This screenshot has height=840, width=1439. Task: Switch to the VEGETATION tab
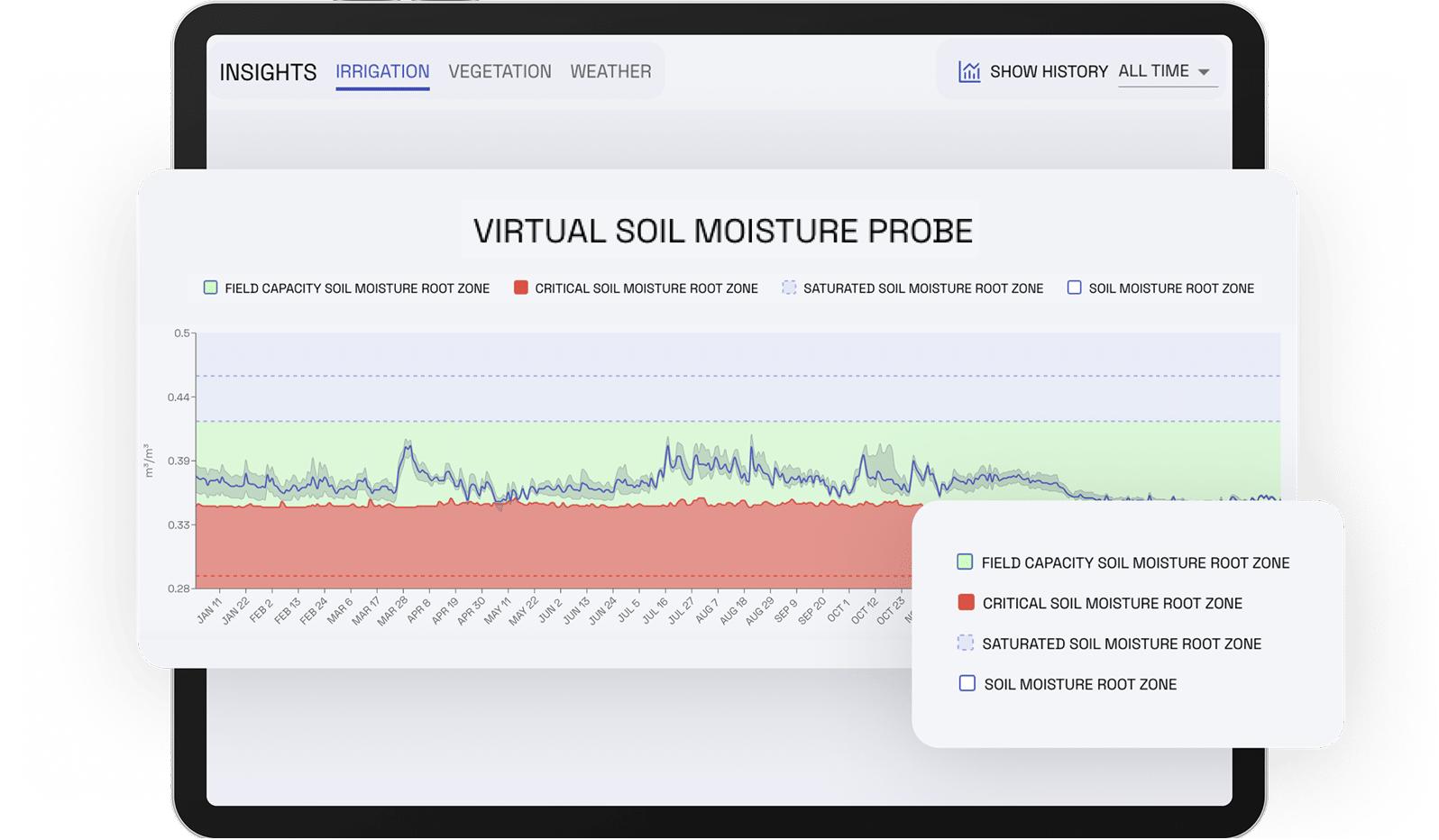[500, 72]
